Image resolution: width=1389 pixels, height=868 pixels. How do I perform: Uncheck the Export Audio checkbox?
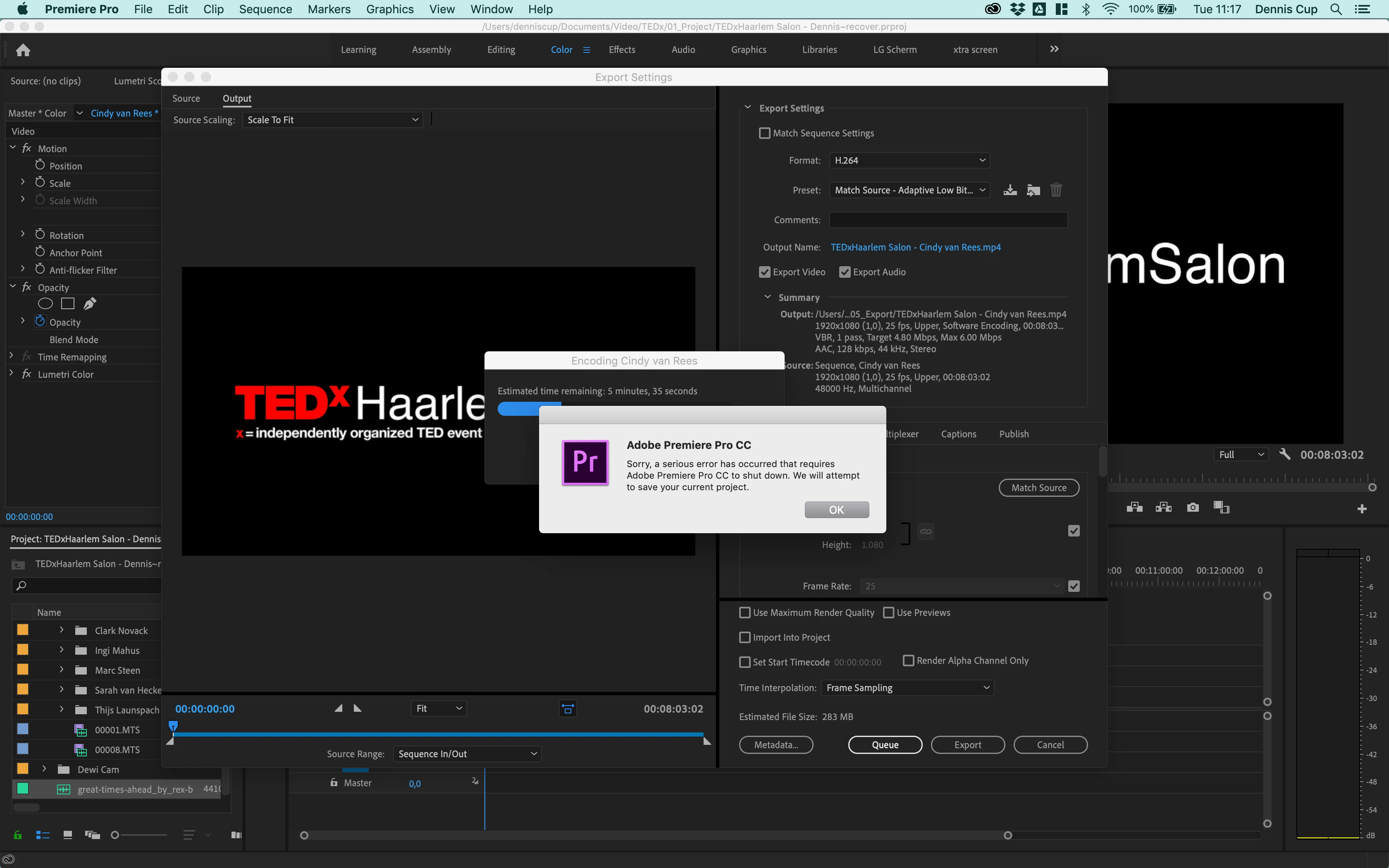tap(844, 272)
